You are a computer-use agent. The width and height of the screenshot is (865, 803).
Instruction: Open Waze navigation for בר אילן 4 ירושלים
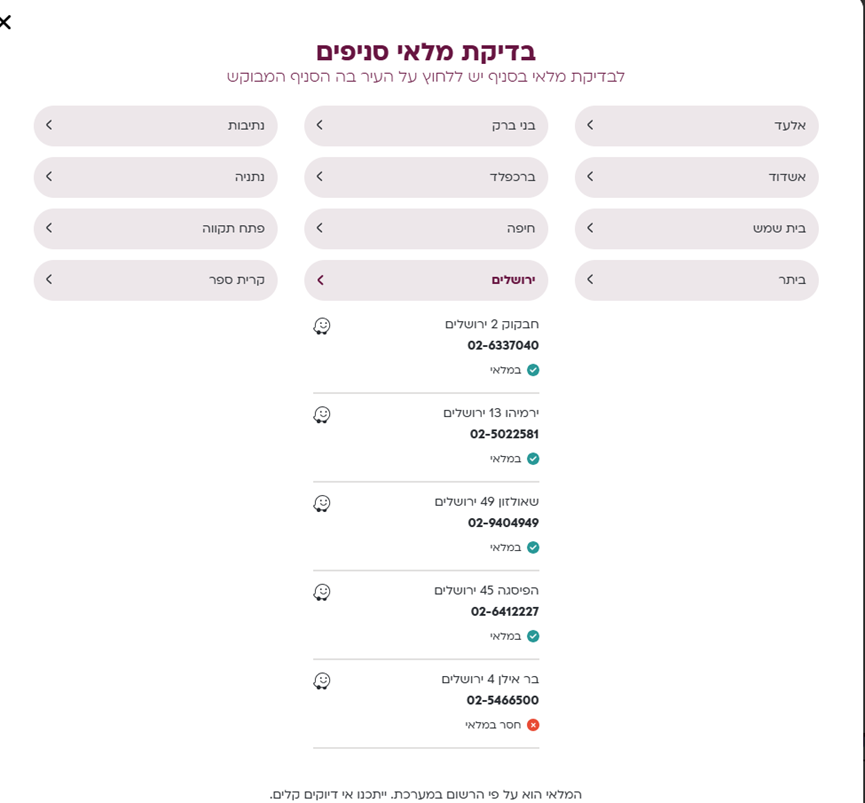click(322, 681)
